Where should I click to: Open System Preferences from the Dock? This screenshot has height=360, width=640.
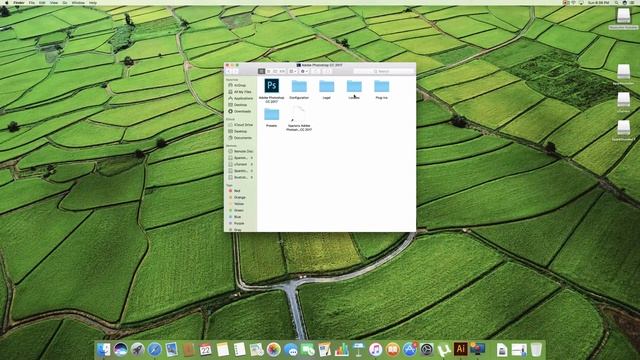coord(427,349)
